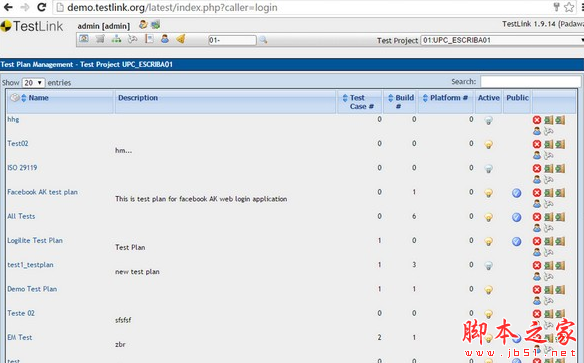Toggle active bulb for Demo Test Plan
The image size is (584, 363).
[x=488, y=290]
